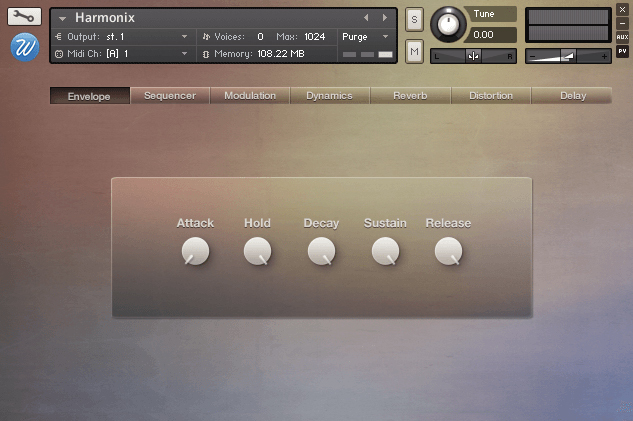
Task: Click the Release knob
Action: [449, 251]
